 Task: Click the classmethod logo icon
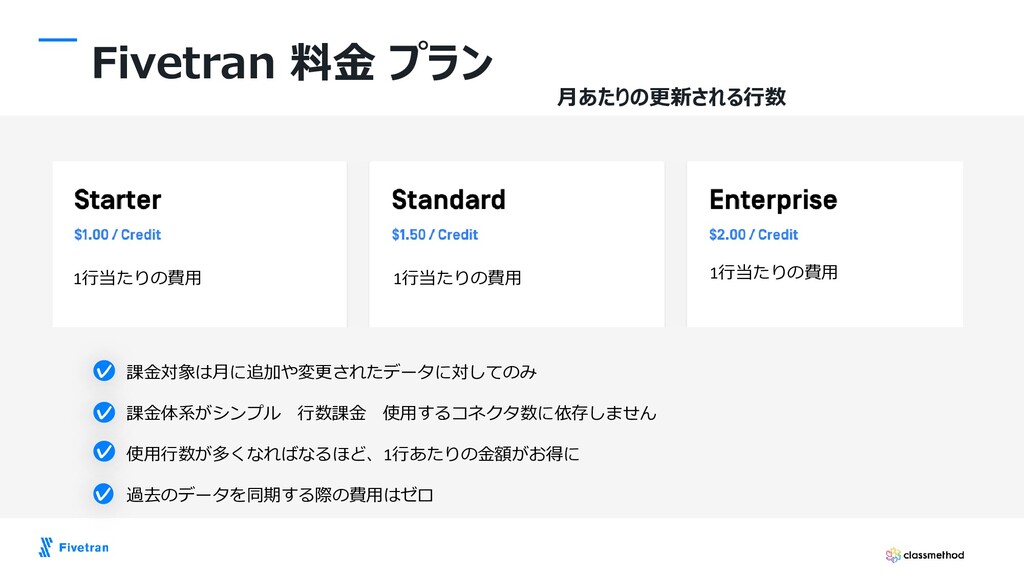pos(893,555)
